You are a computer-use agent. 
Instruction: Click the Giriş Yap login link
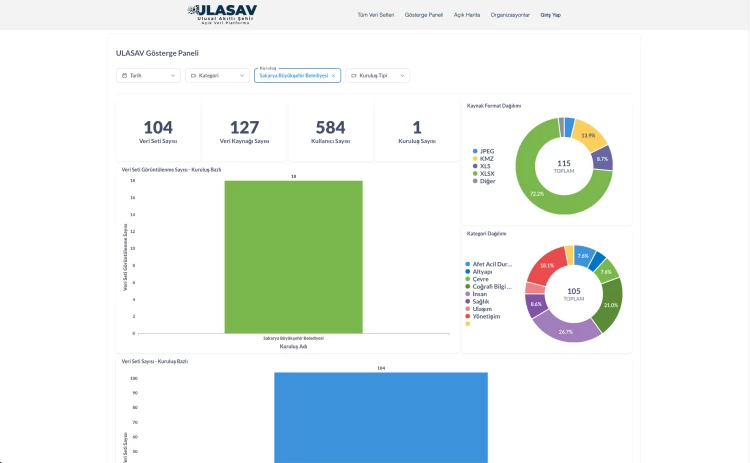(551, 15)
